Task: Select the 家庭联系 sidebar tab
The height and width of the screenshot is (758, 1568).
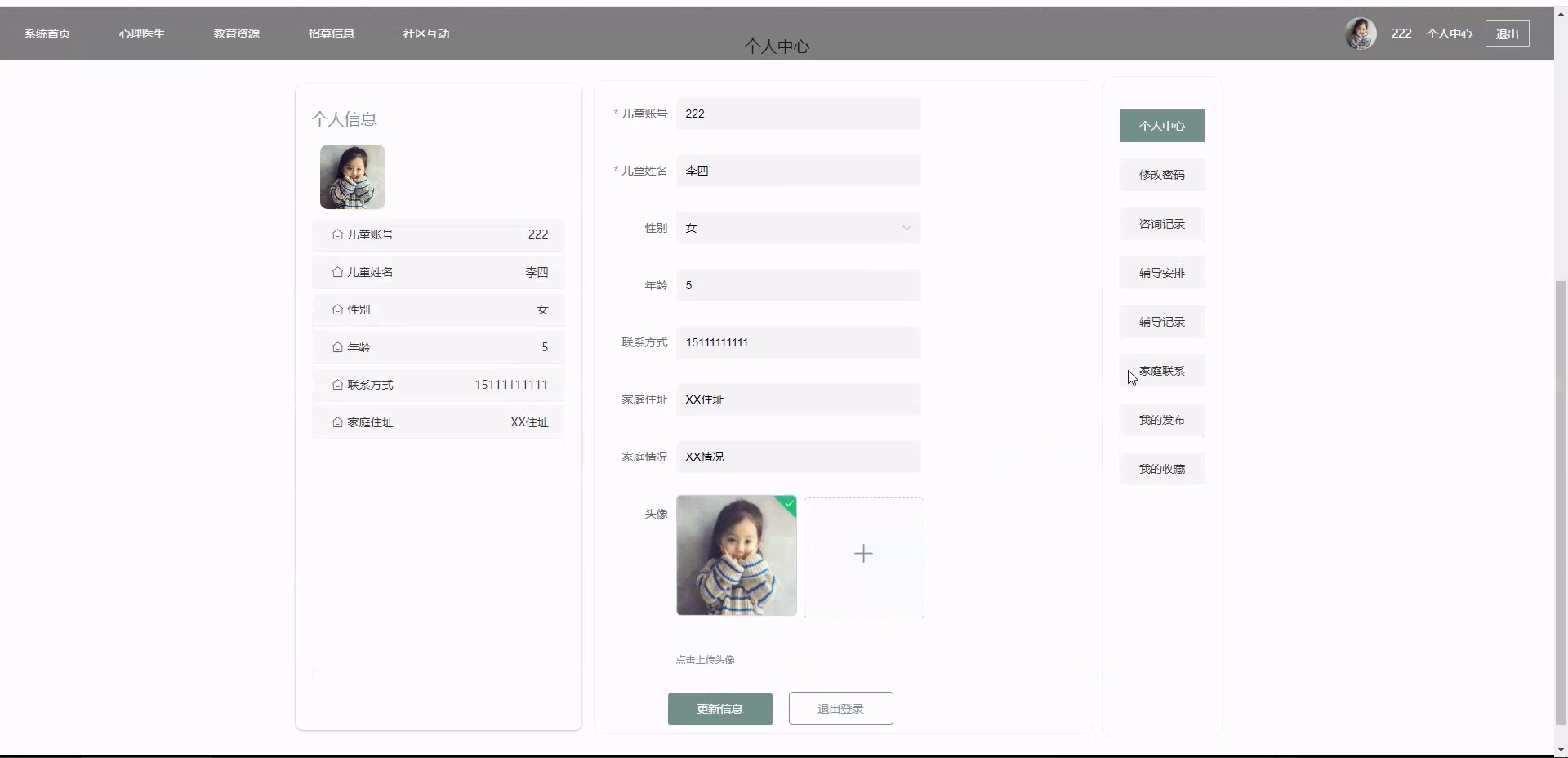Action: (x=1162, y=371)
